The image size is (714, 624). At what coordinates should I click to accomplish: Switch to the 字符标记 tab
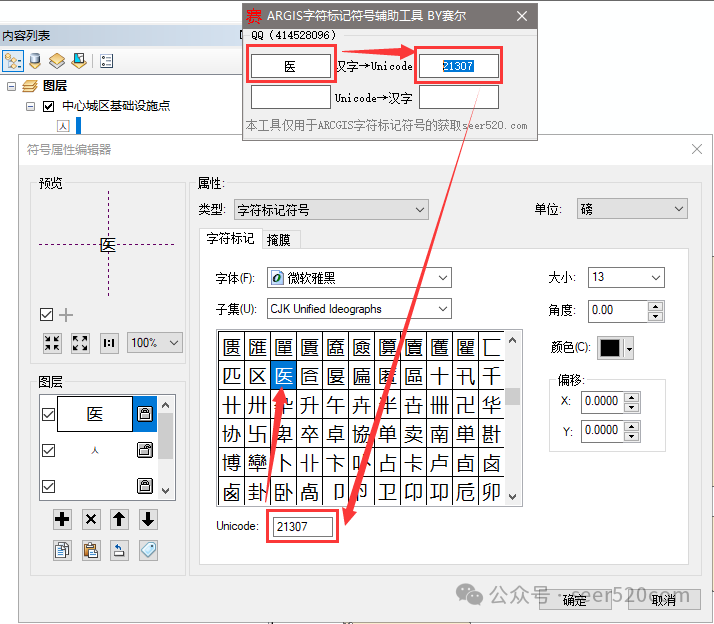pos(230,238)
